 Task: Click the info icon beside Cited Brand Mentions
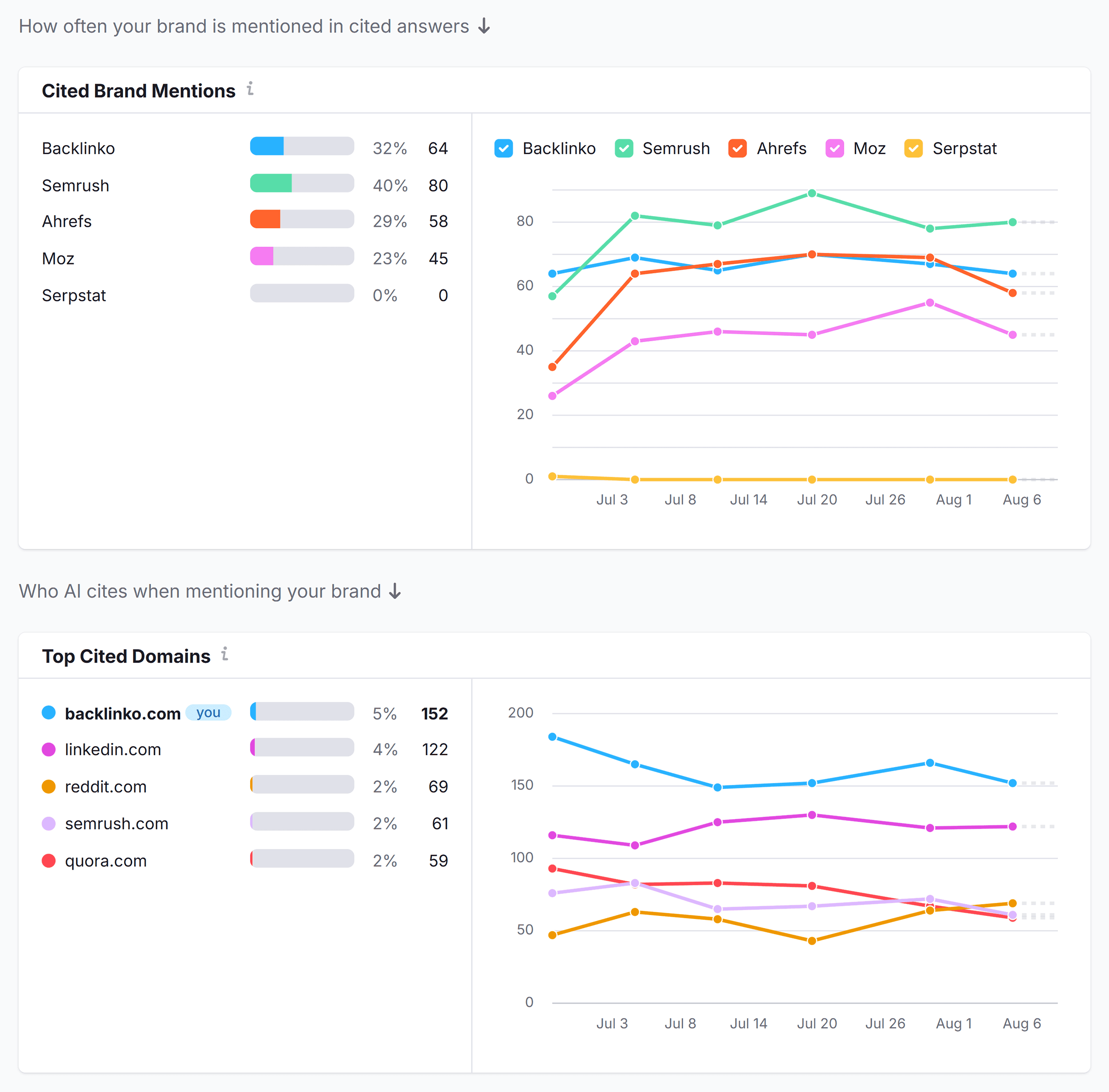click(x=250, y=90)
